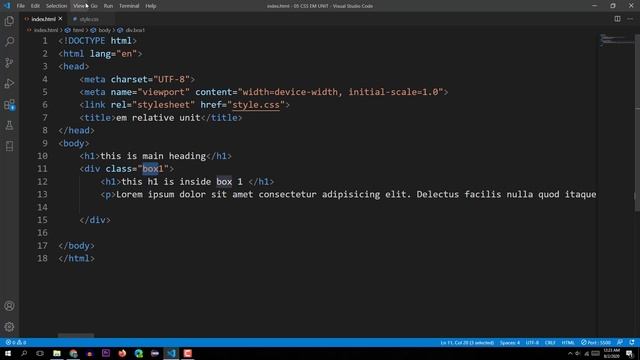Change encoding via UTF-8 indicator

point(532,342)
